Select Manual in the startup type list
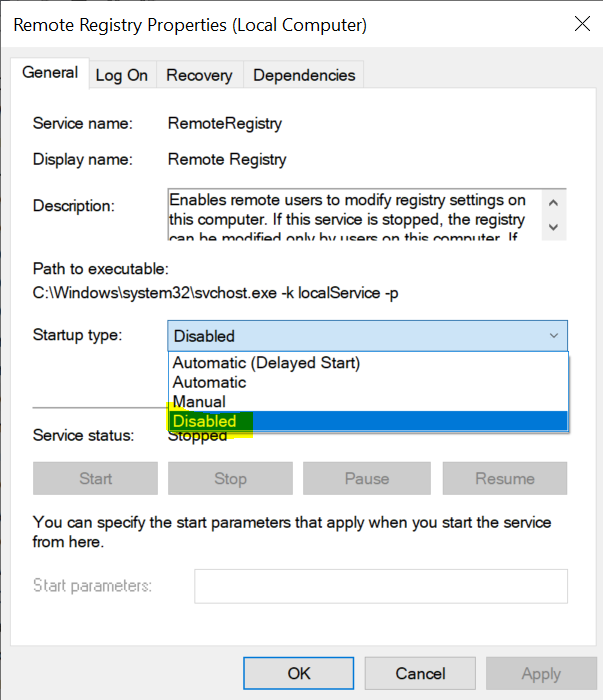 point(199,402)
